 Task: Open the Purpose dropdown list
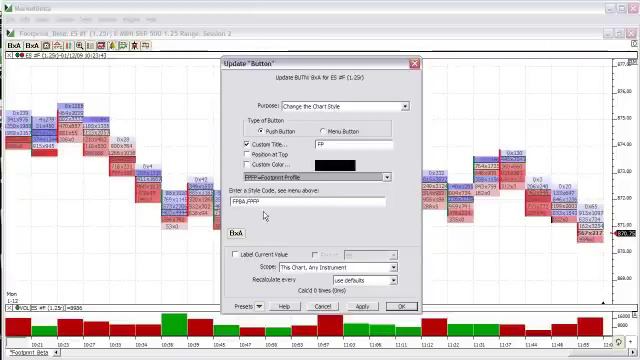coord(405,106)
